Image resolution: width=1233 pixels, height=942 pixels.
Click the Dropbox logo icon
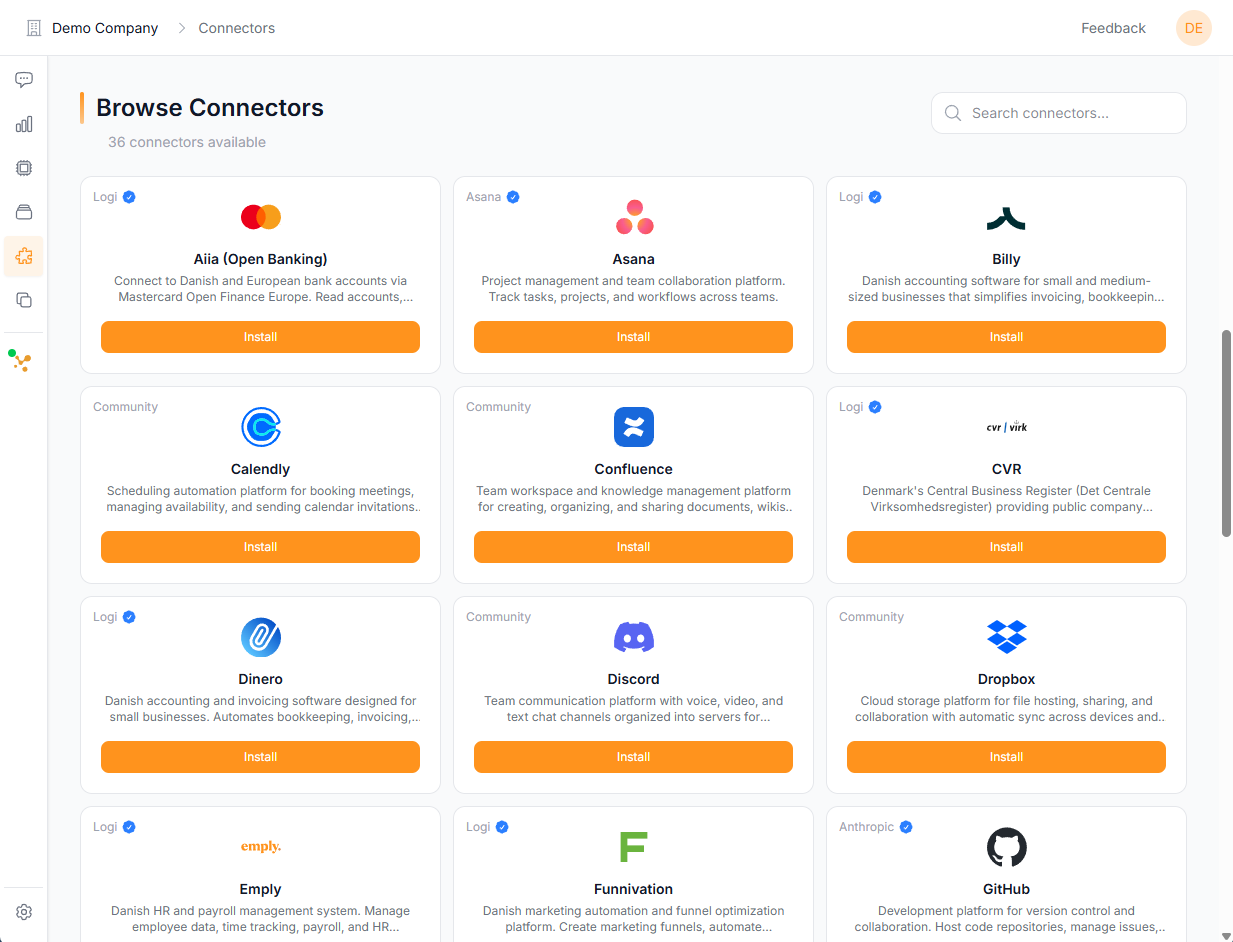[1006, 637]
